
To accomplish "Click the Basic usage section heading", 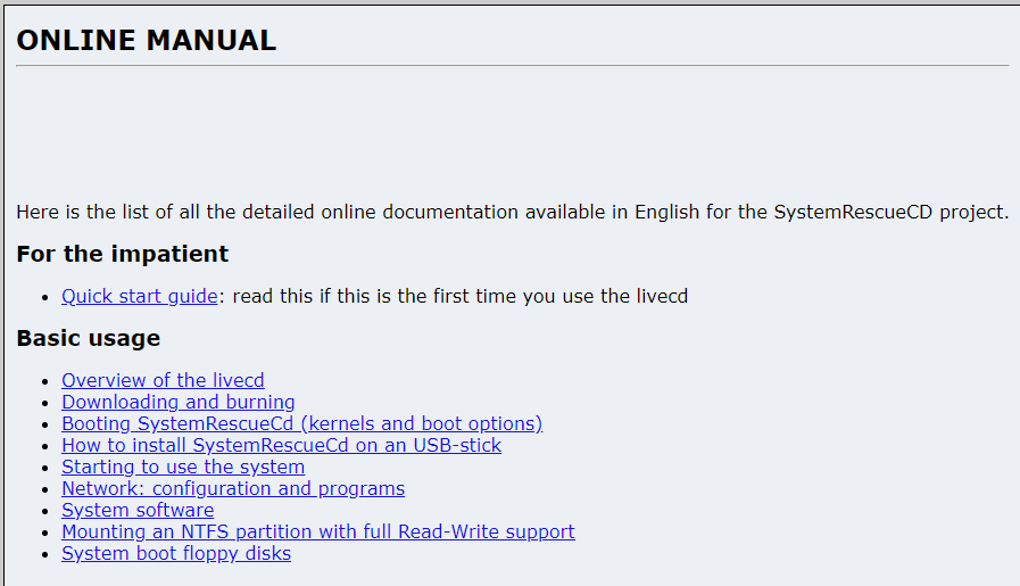I will (88, 338).
